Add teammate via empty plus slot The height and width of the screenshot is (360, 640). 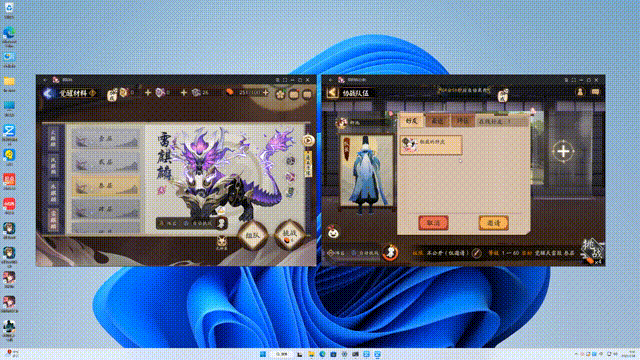click(563, 151)
